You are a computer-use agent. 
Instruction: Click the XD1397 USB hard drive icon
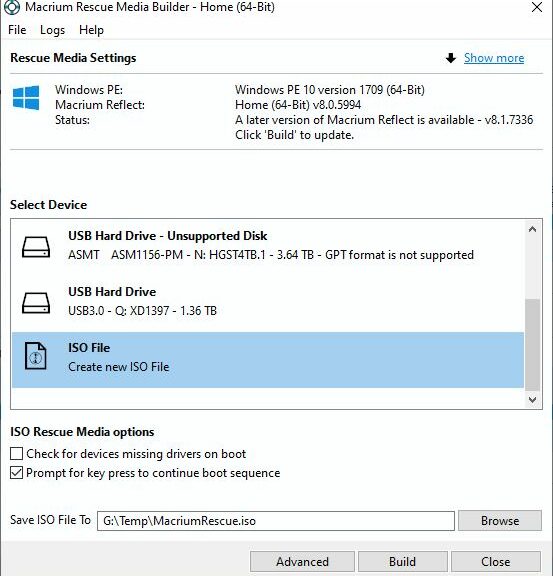coord(36,303)
